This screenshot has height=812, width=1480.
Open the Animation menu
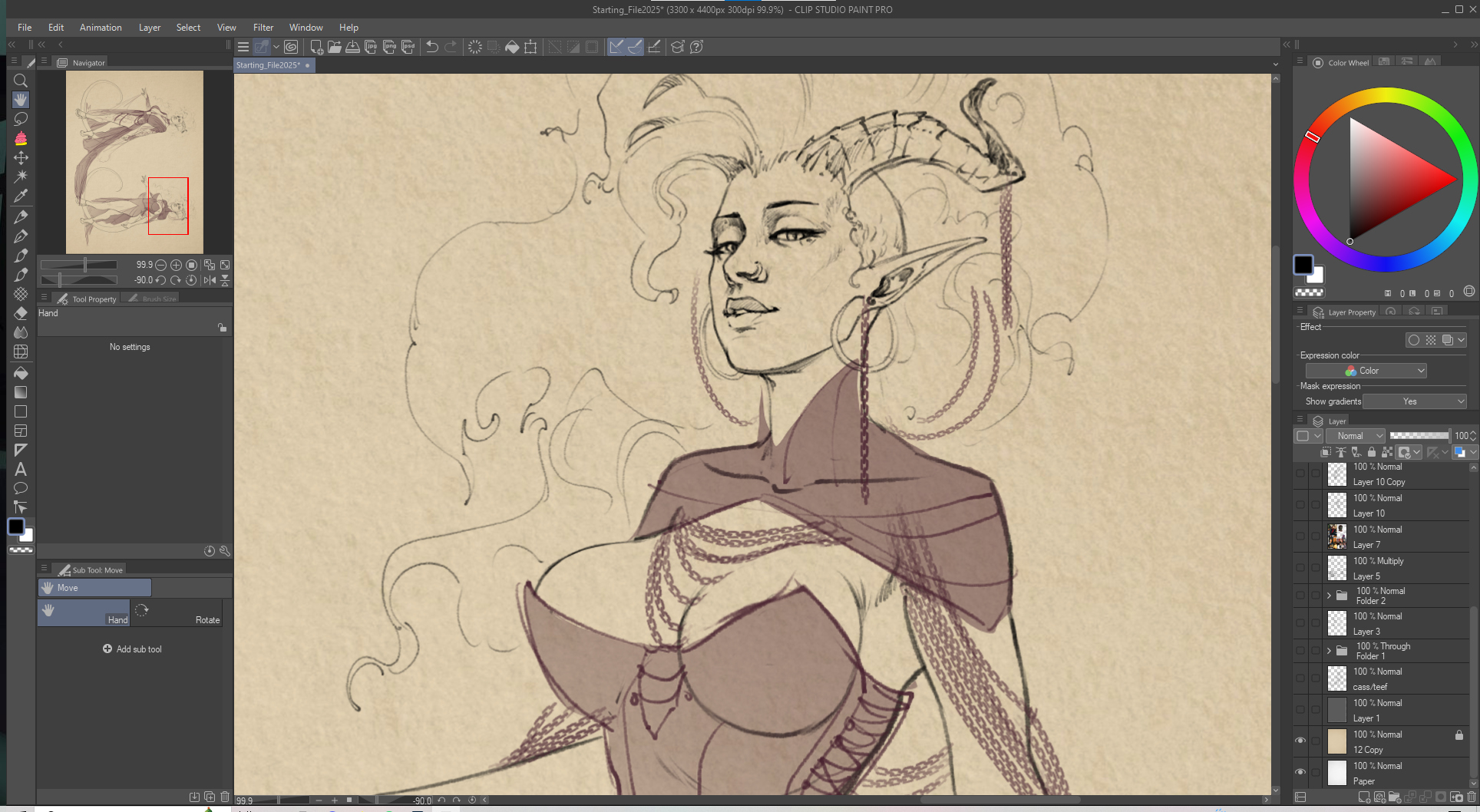(101, 28)
